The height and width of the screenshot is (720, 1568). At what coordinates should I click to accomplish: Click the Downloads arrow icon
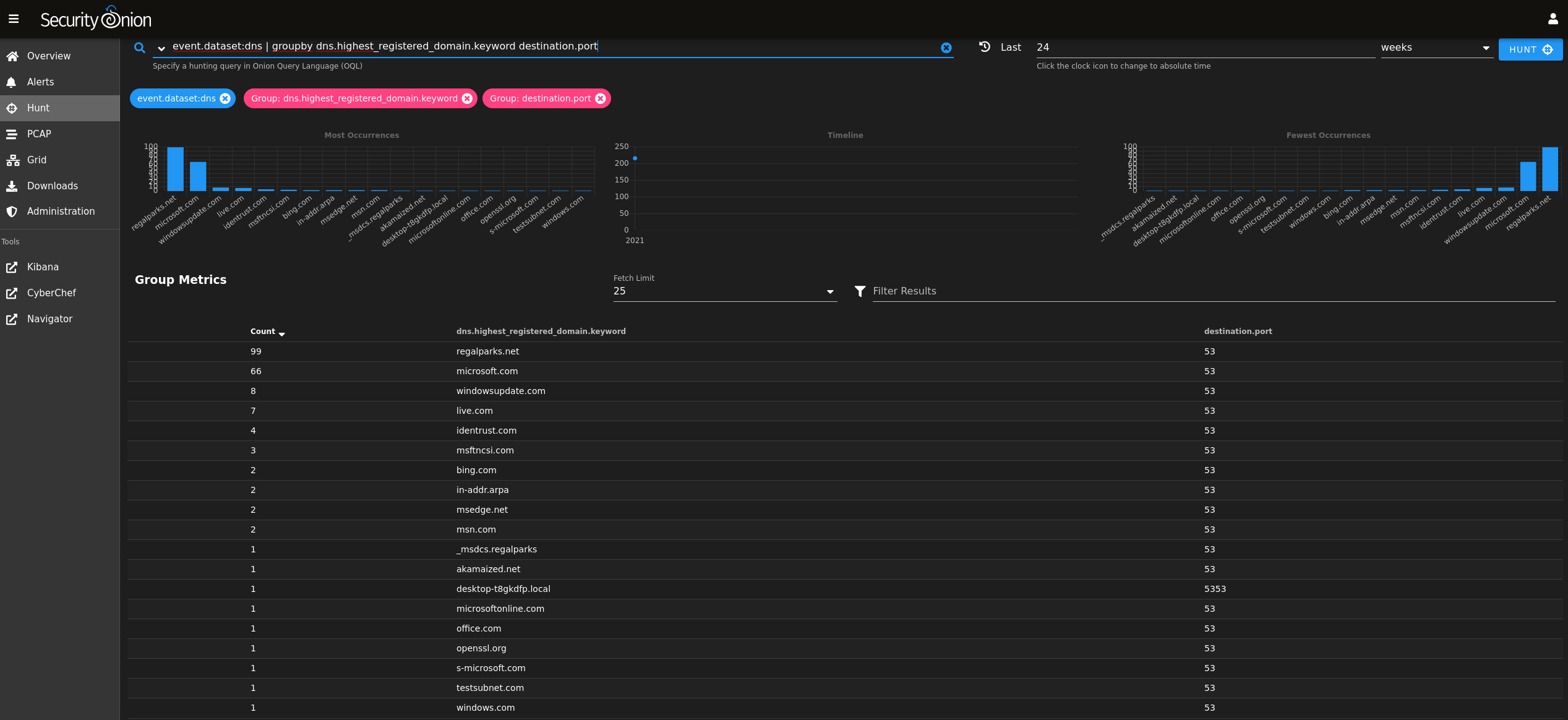coord(12,186)
